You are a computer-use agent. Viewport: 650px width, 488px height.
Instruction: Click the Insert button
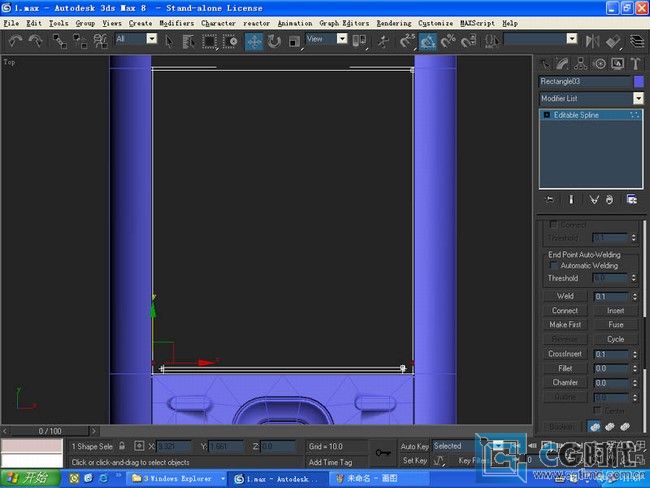pos(616,310)
